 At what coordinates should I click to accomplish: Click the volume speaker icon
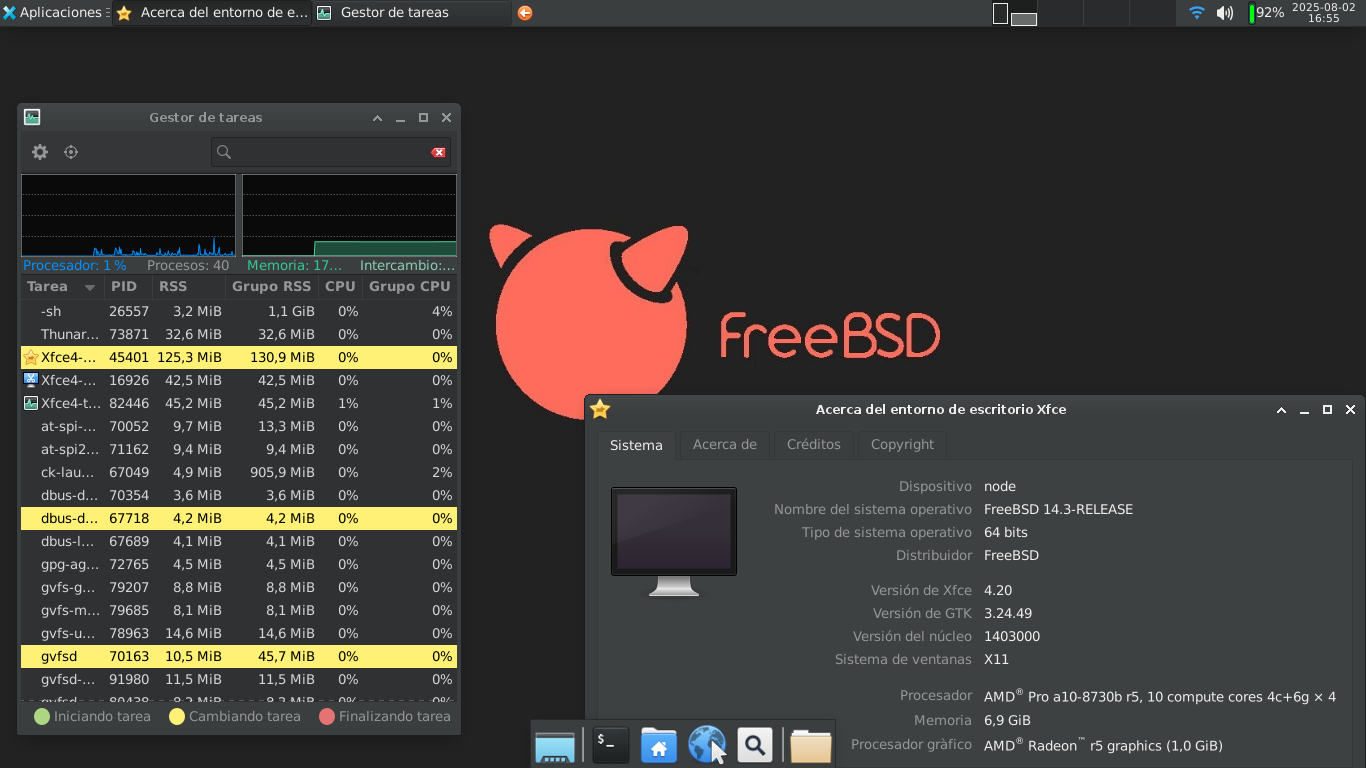[x=1224, y=13]
